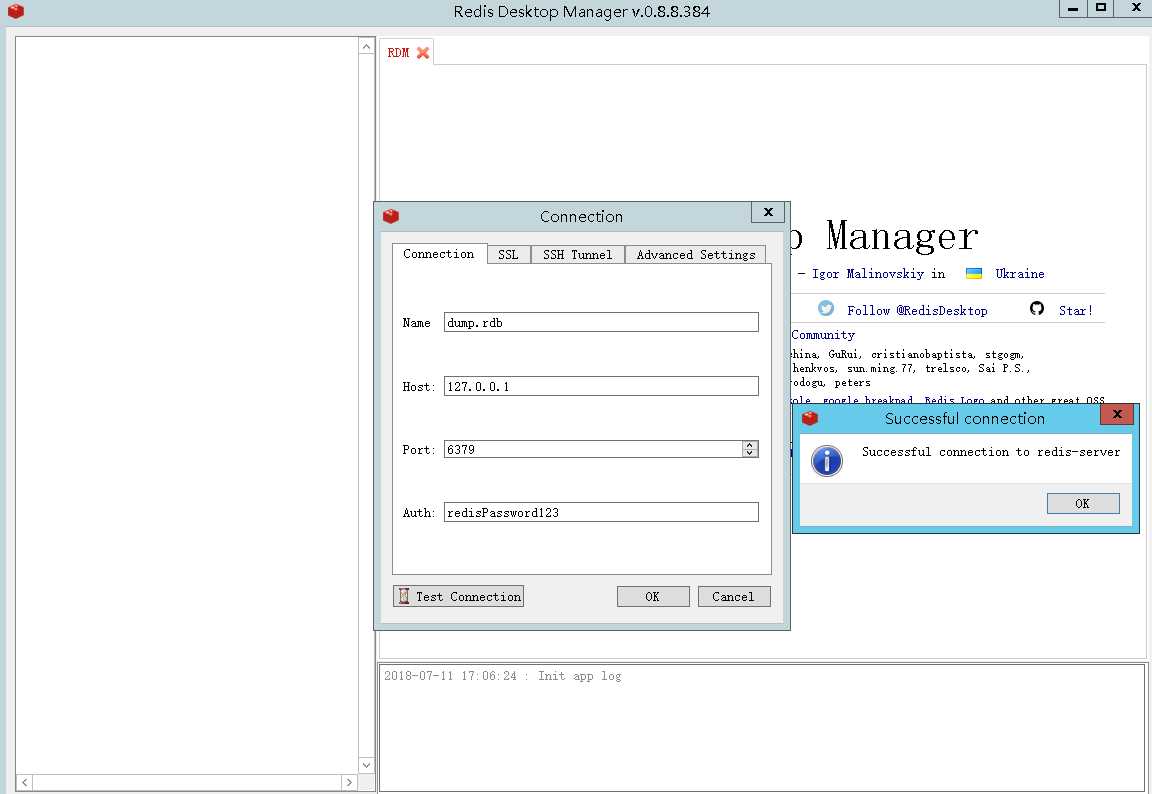Click the GitHub octocat icon
This screenshot has width=1152, height=794.
[1037, 308]
